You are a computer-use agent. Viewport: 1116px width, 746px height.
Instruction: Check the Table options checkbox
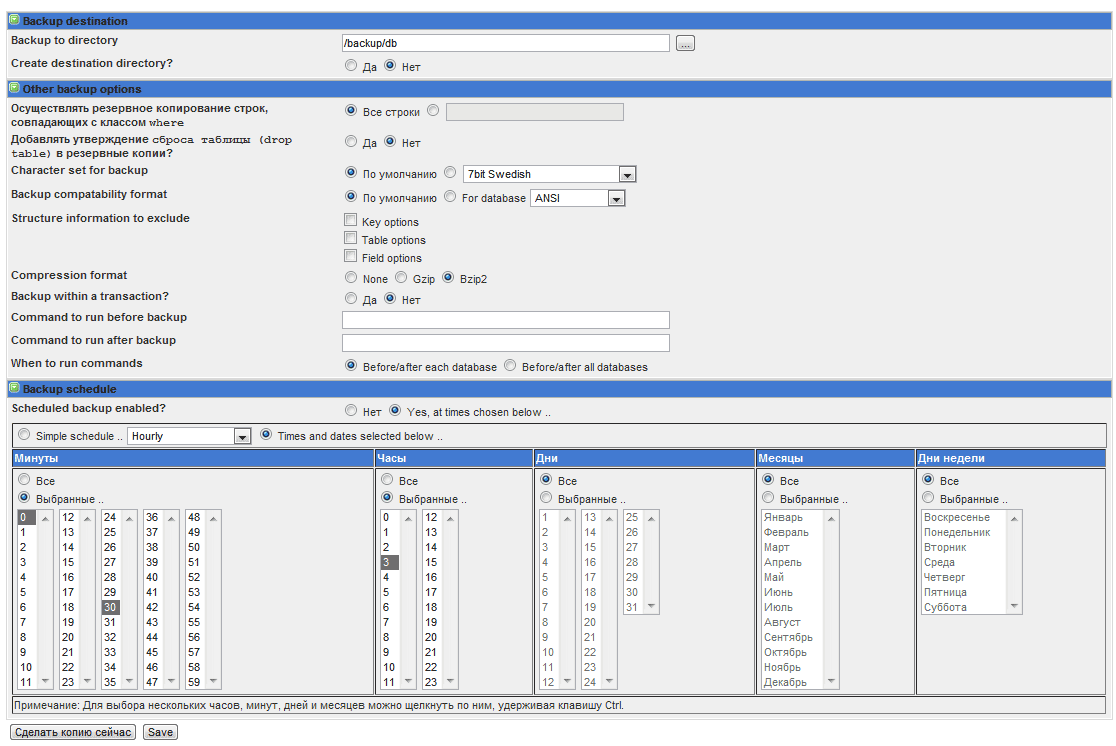point(350,239)
